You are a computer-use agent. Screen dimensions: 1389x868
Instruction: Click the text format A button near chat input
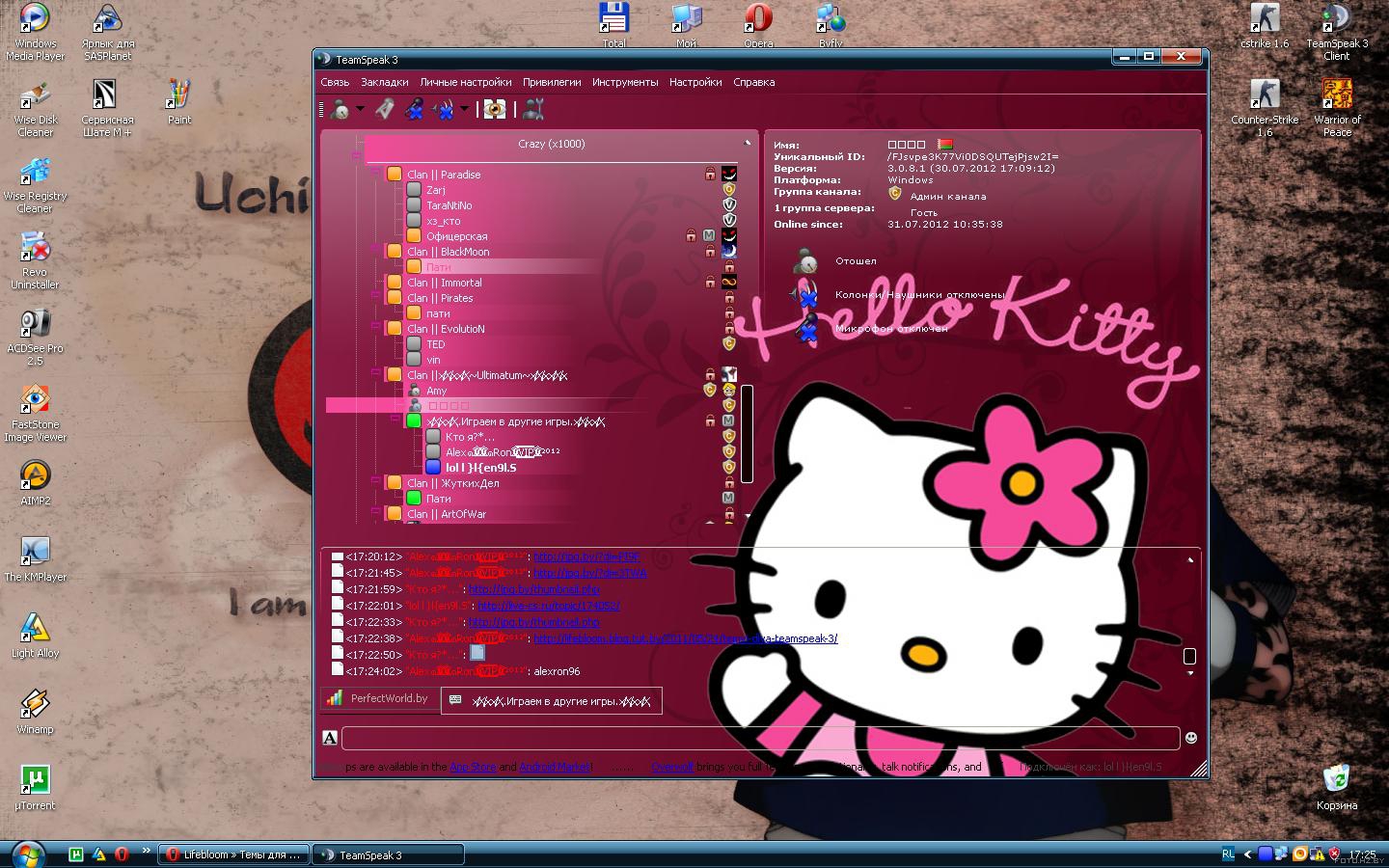pyautogui.click(x=330, y=738)
